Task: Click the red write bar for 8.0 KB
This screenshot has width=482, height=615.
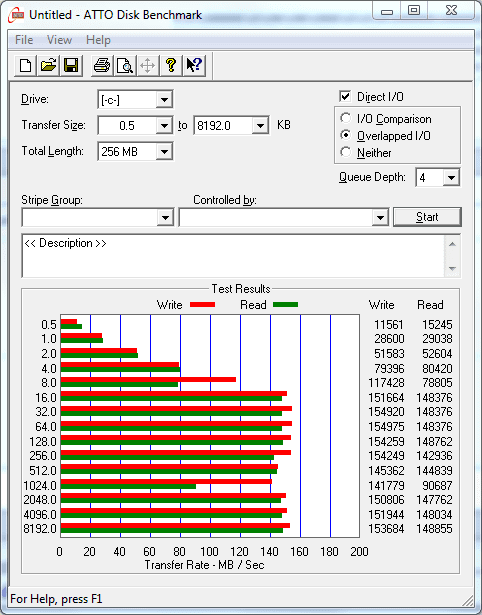Action: click(x=148, y=379)
